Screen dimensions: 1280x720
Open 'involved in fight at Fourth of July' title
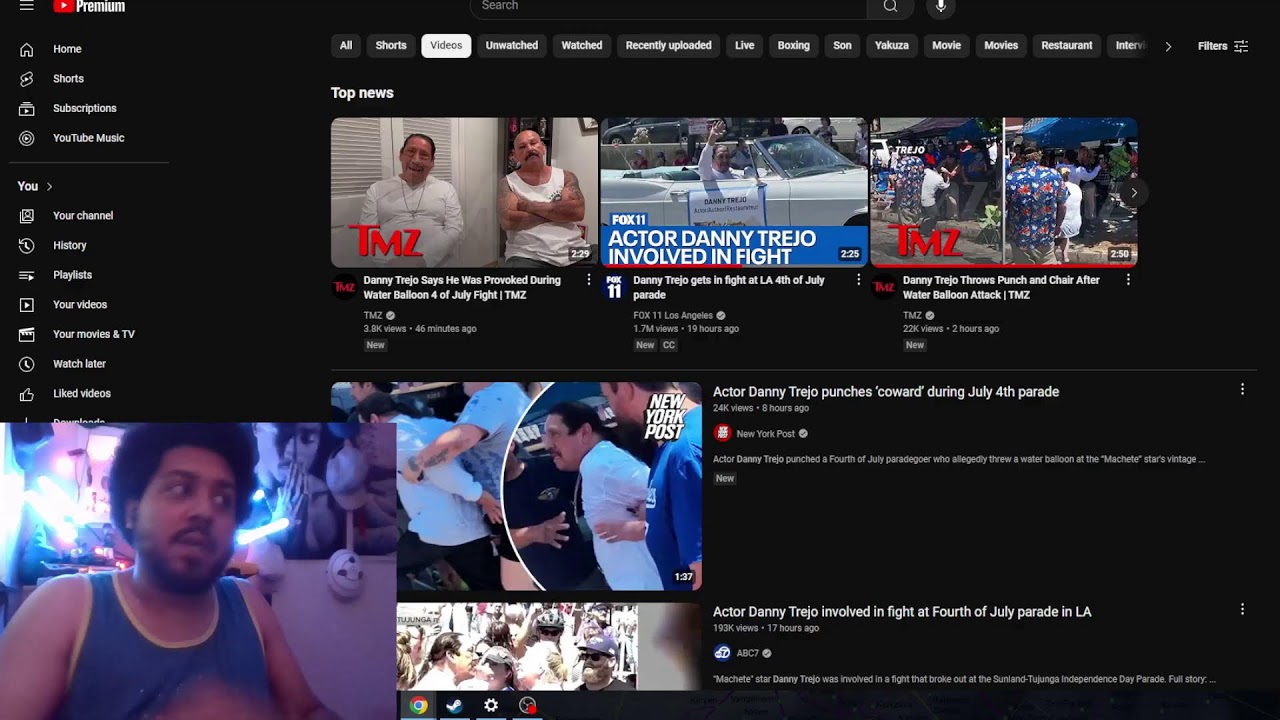902,612
